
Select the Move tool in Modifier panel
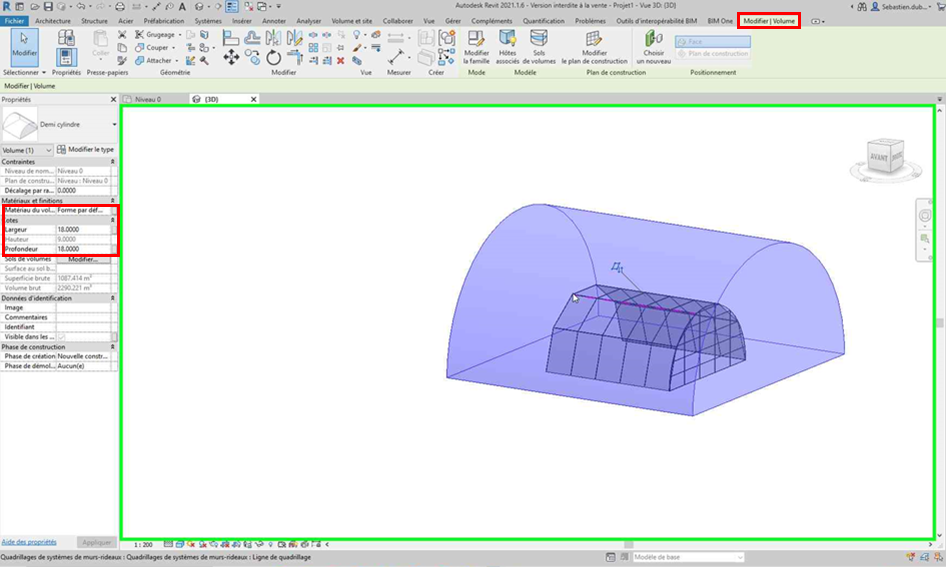231,58
